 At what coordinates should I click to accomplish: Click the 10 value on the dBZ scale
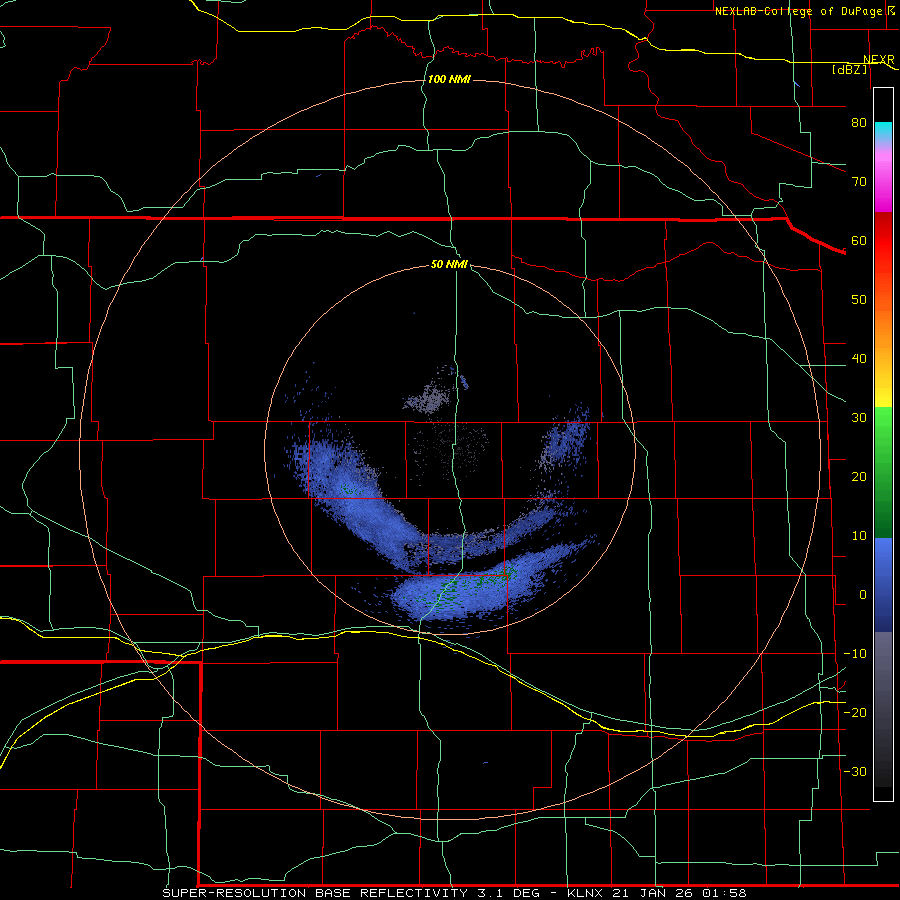(859, 536)
